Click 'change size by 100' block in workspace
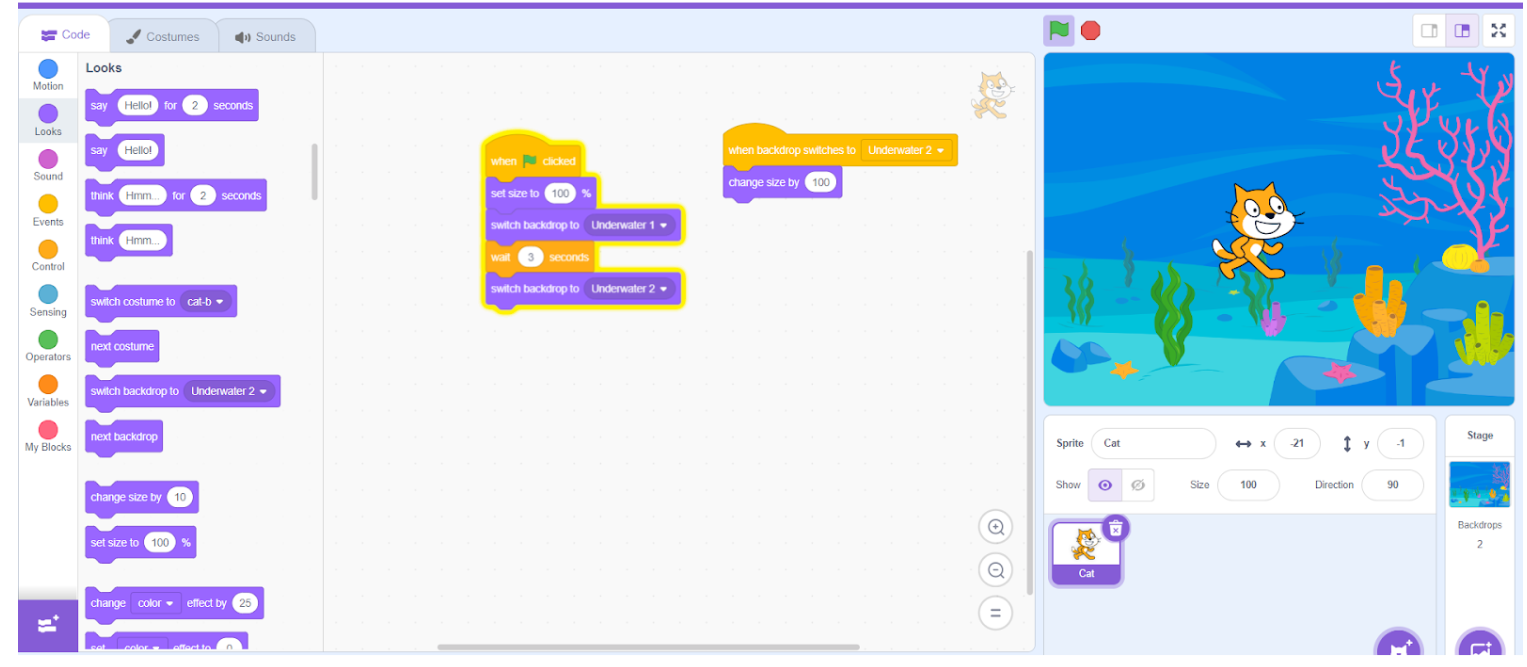 (x=782, y=182)
